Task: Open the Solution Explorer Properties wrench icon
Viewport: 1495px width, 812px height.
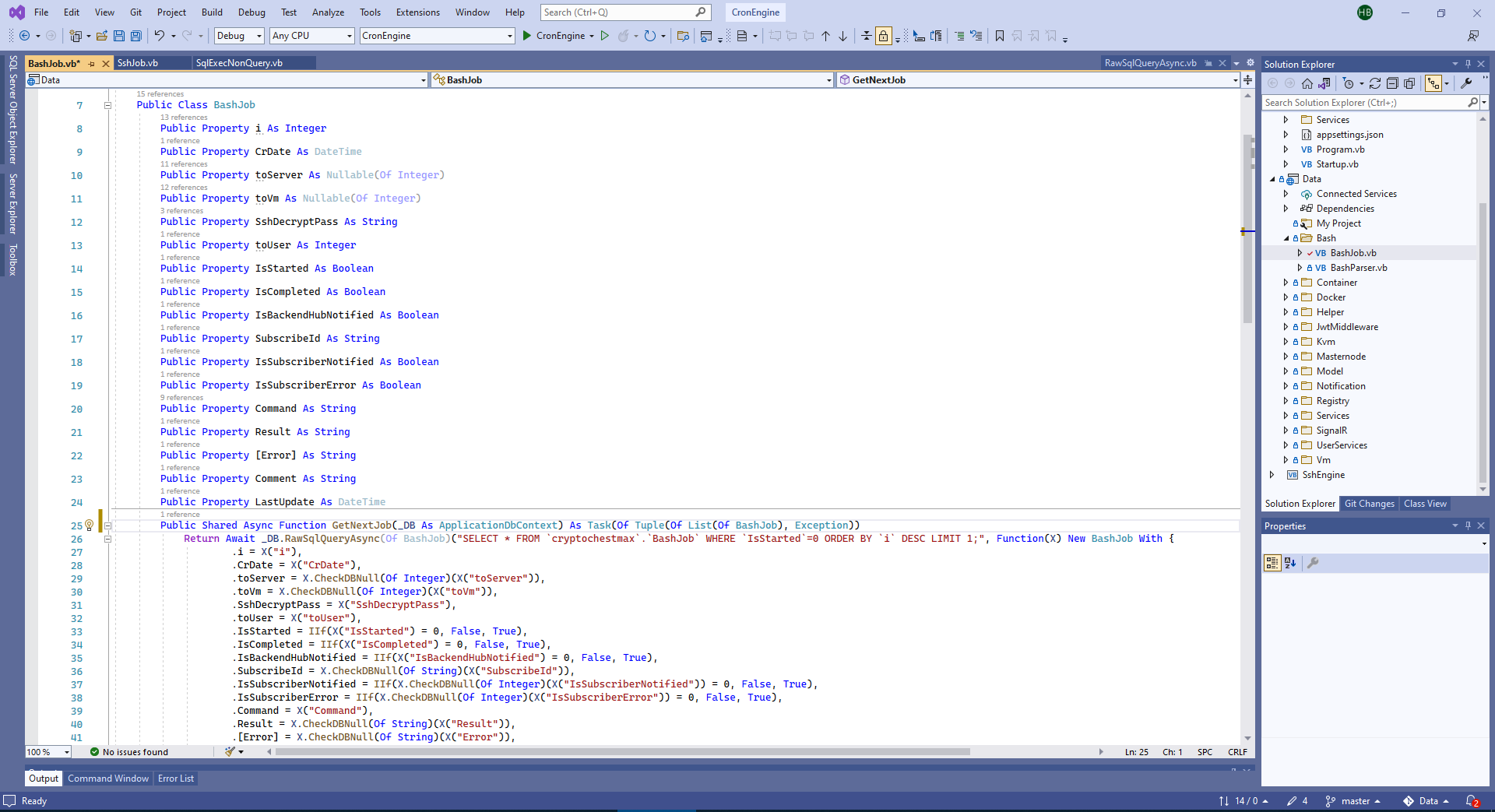Action: 1466,83
